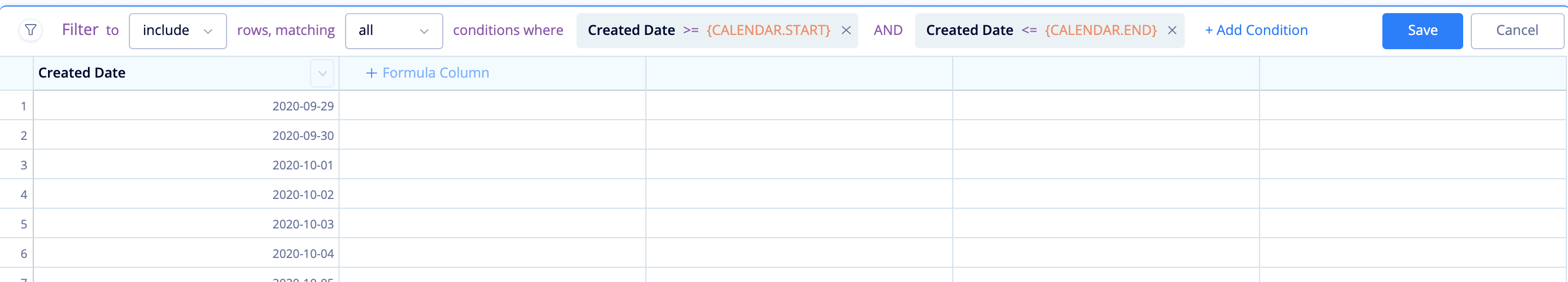
Task: Select the 2020-10-01 date cell
Action: [186, 165]
